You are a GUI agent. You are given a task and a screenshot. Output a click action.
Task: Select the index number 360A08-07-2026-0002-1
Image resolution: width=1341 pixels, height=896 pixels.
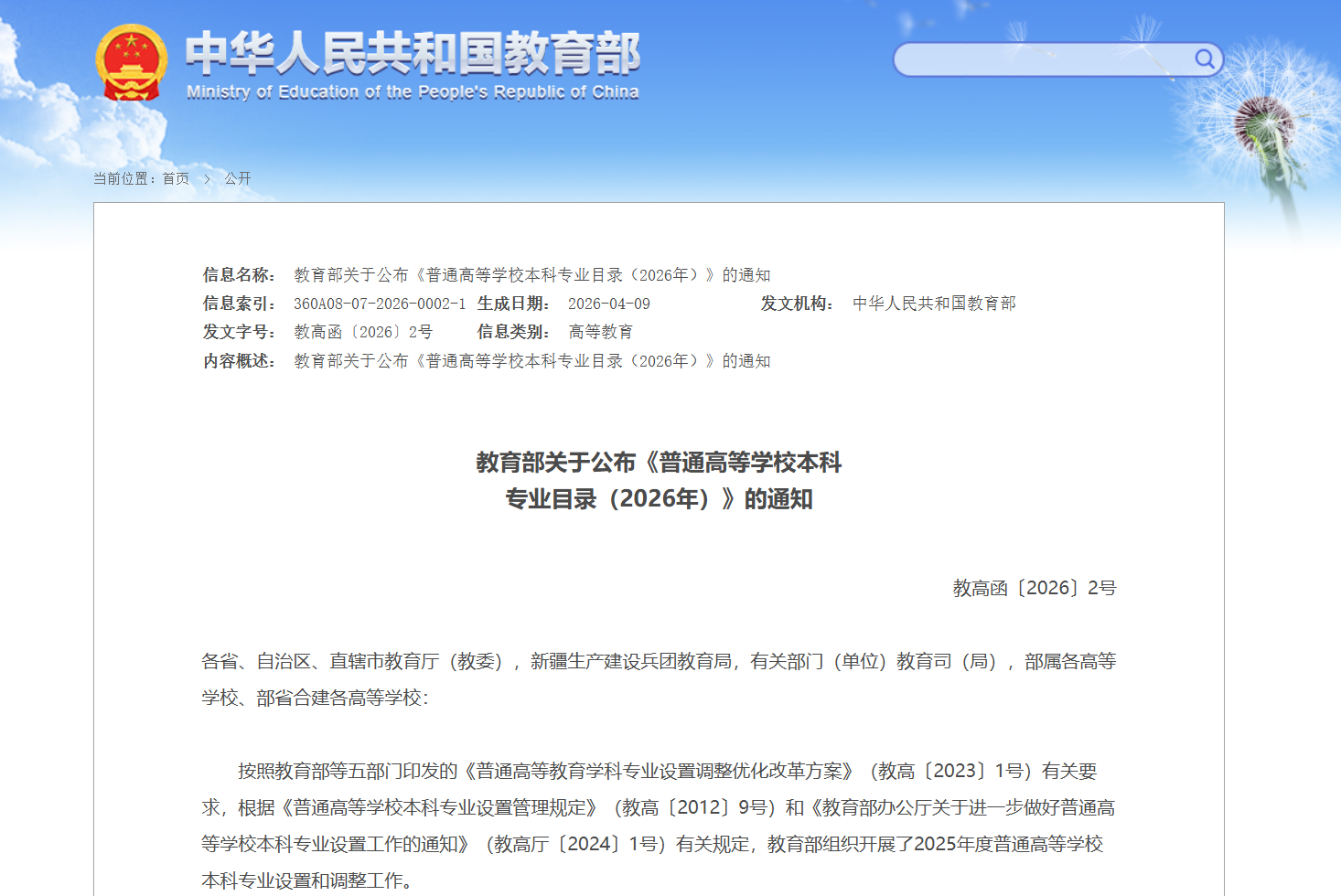click(380, 304)
